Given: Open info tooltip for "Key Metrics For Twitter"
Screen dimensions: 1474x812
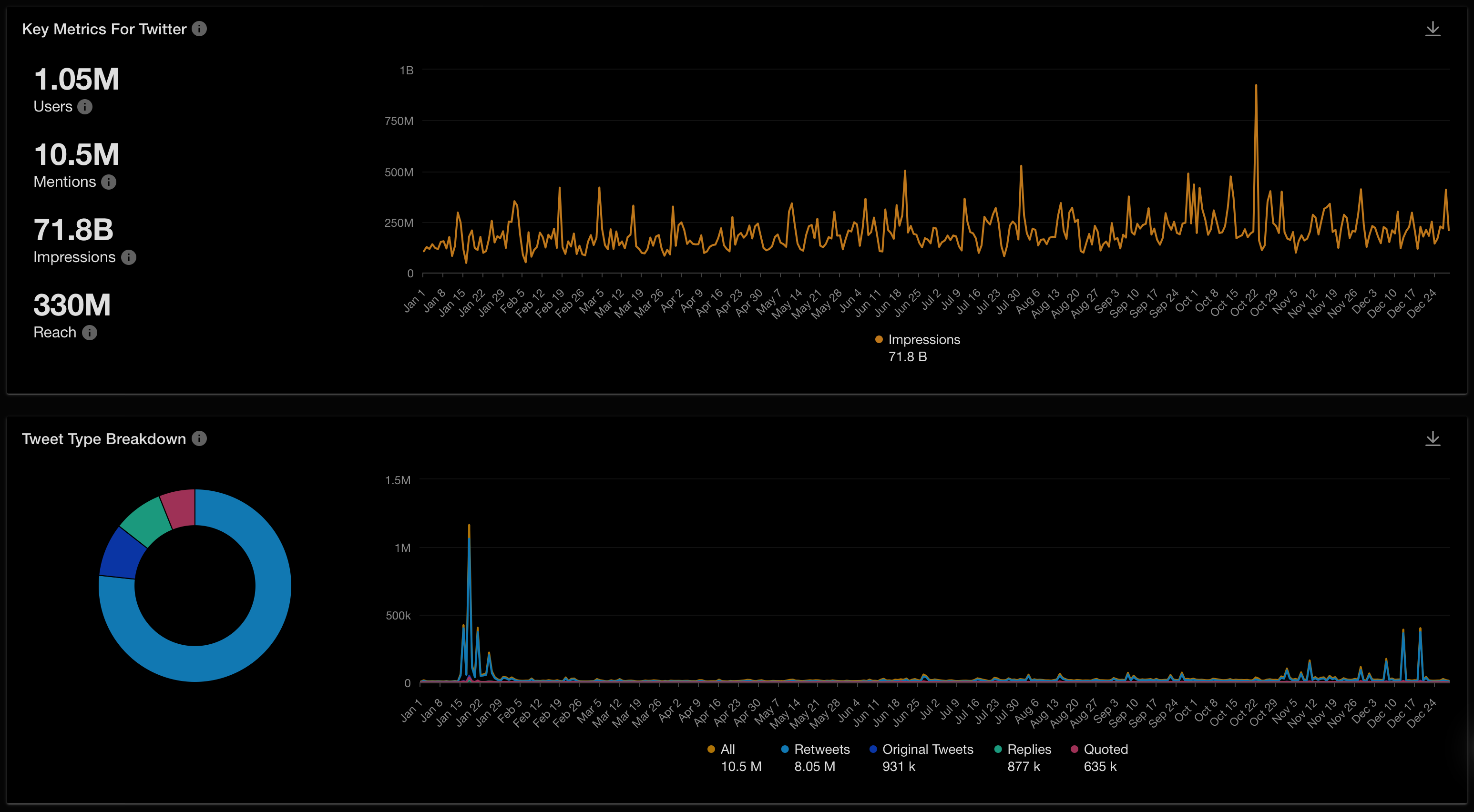Looking at the screenshot, I should tap(199, 29).
